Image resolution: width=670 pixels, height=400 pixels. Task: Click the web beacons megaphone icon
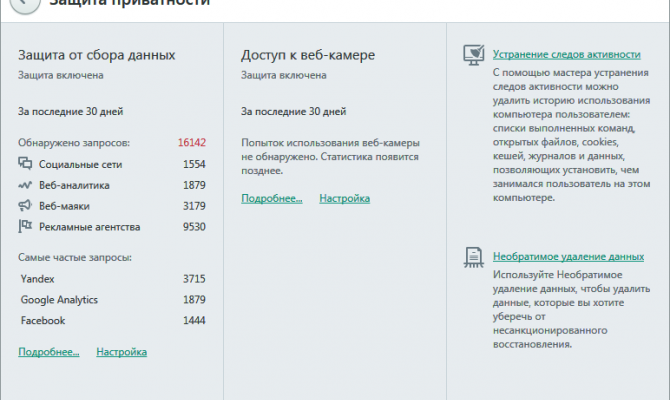point(25,206)
